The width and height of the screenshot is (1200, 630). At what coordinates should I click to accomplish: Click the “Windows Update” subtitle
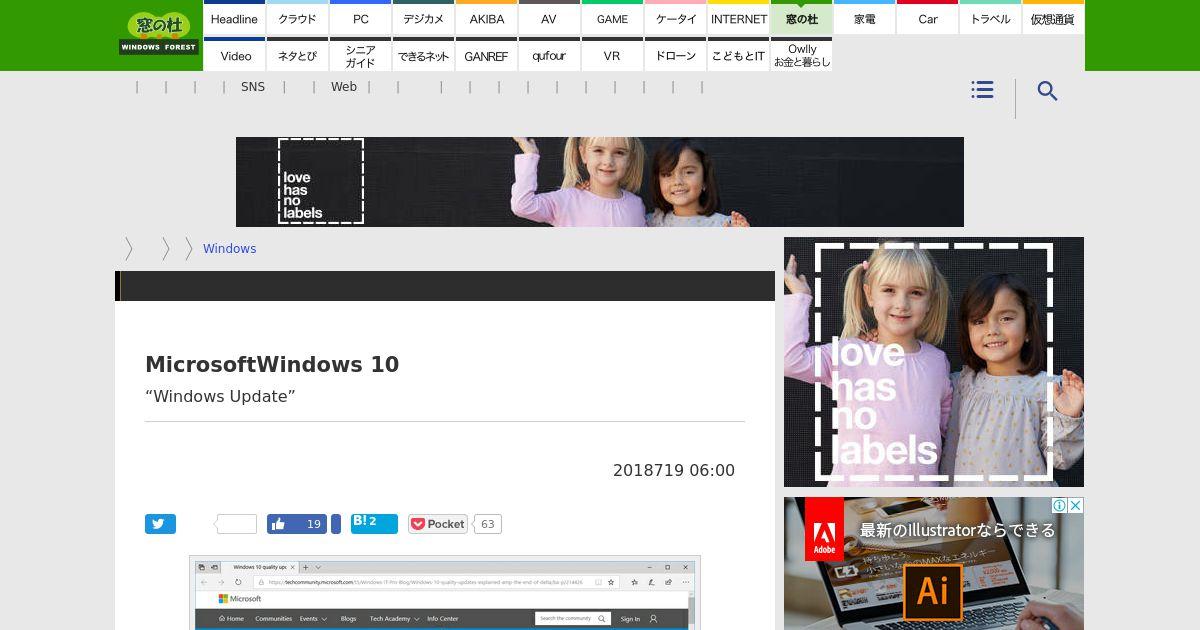point(220,396)
